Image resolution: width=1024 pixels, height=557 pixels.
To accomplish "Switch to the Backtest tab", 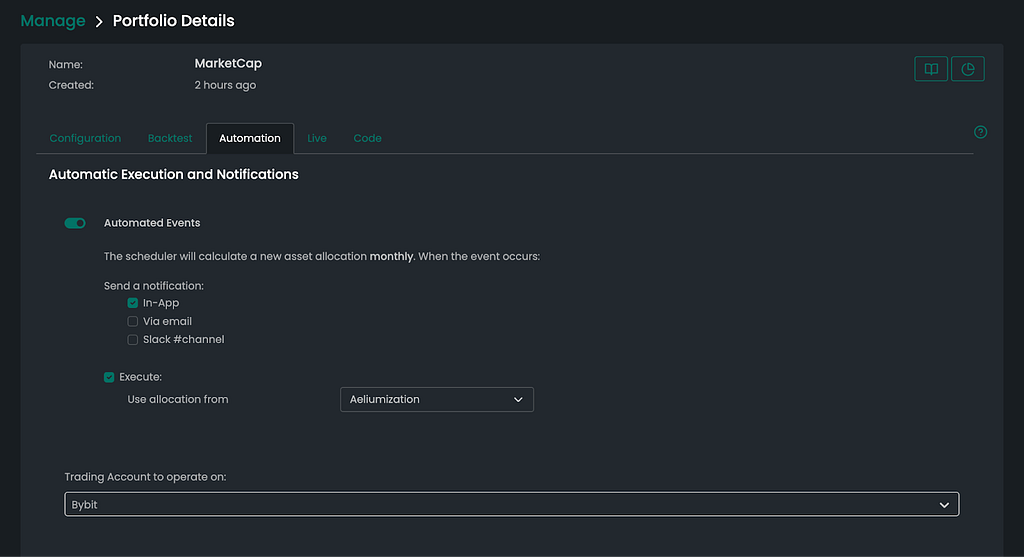I will [170, 138].
